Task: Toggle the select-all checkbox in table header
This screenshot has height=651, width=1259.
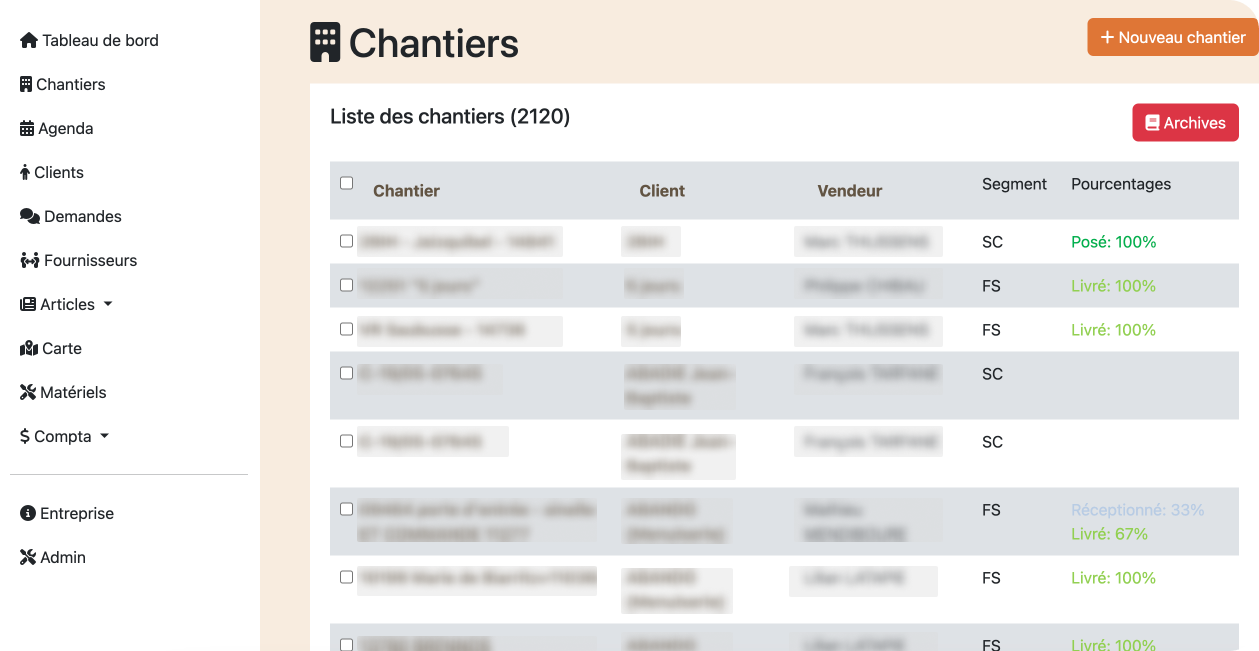Action: tap(347, 183)
